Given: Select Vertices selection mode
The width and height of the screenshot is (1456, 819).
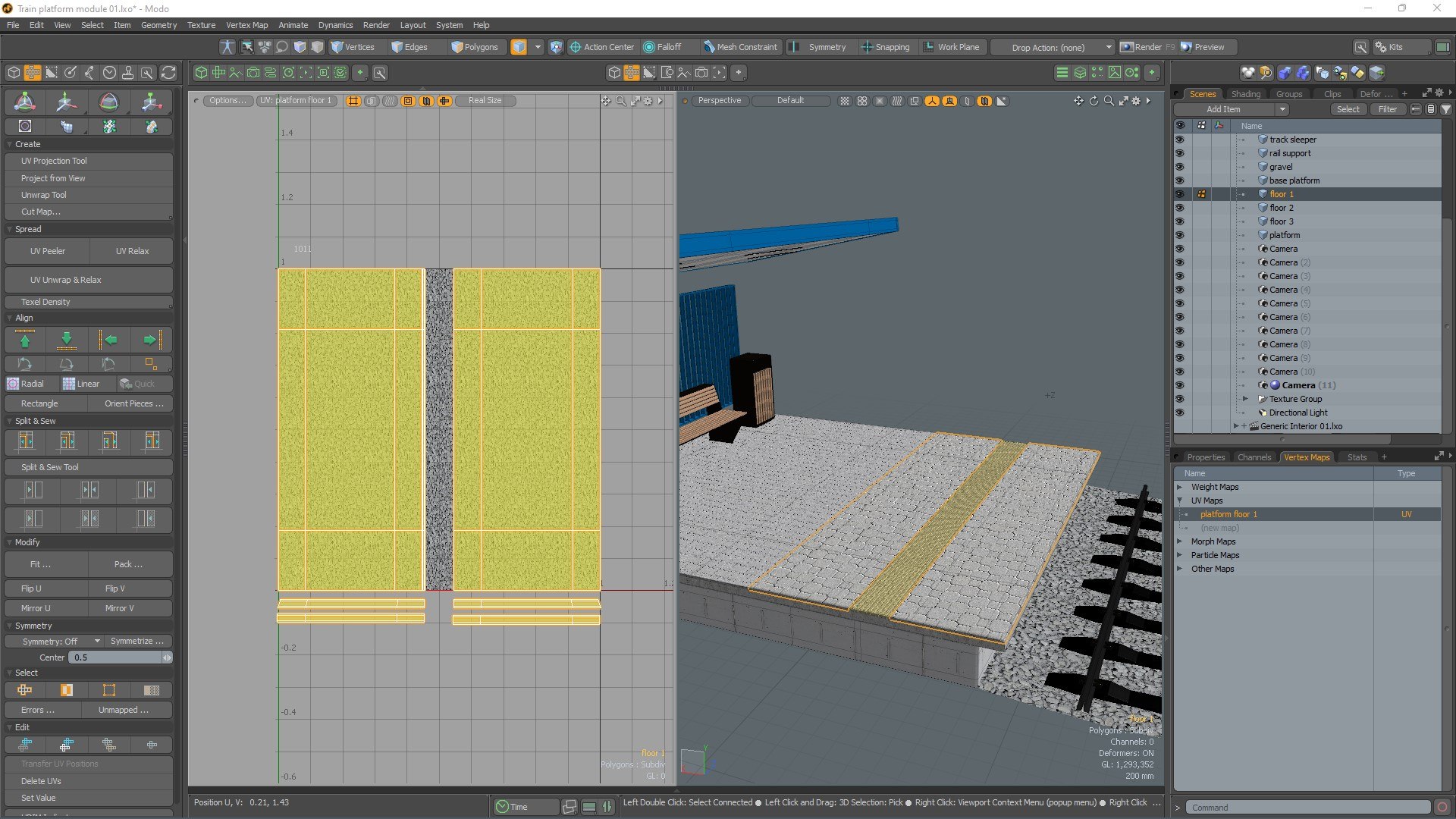Looking at the screenshot, I should (353, 47).
